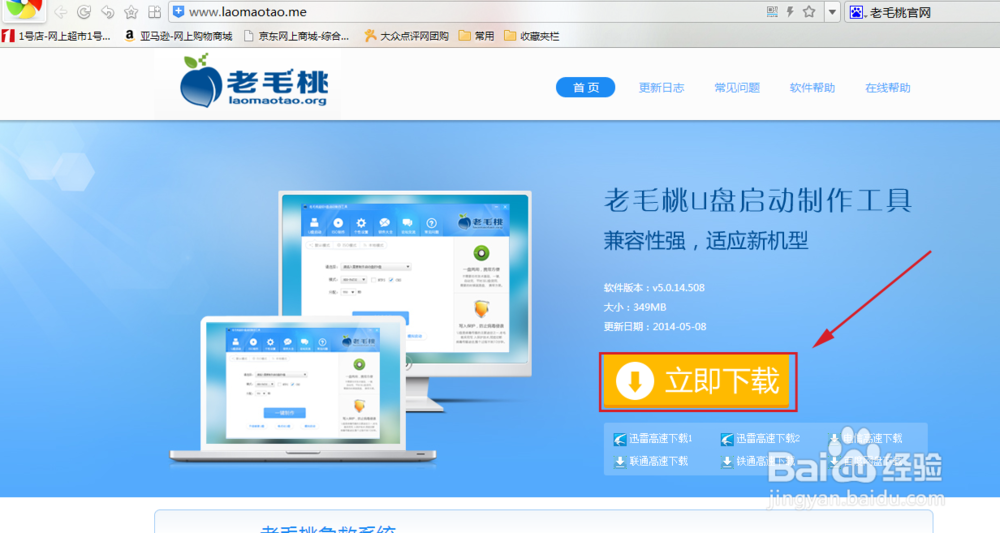Click the lightning speed-mode icon
This screenshot has height=533, width=1000.
coord(790,11)
